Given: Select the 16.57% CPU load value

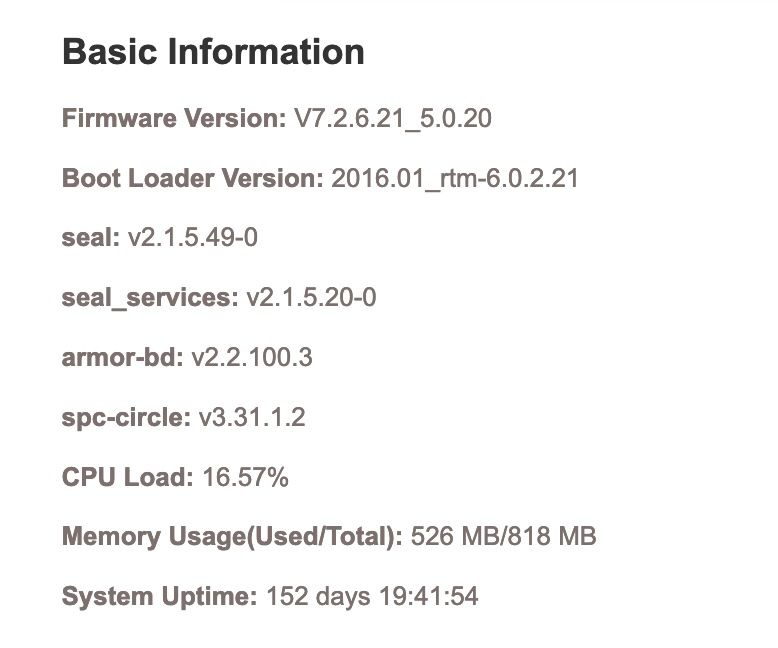Looking at the screenshot, I should [x=245, y=477].
